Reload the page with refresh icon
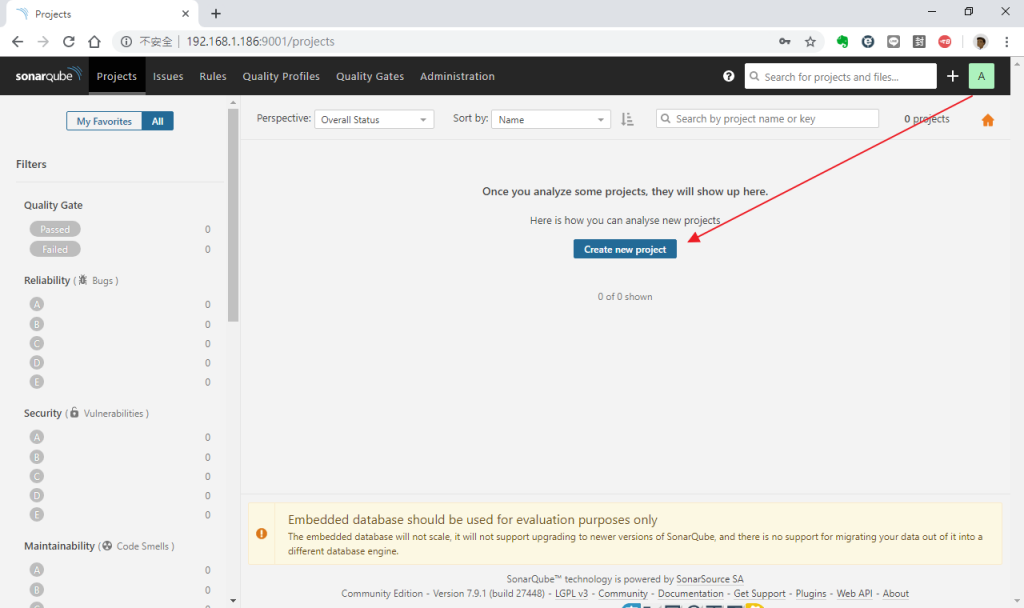 point(69,42)
